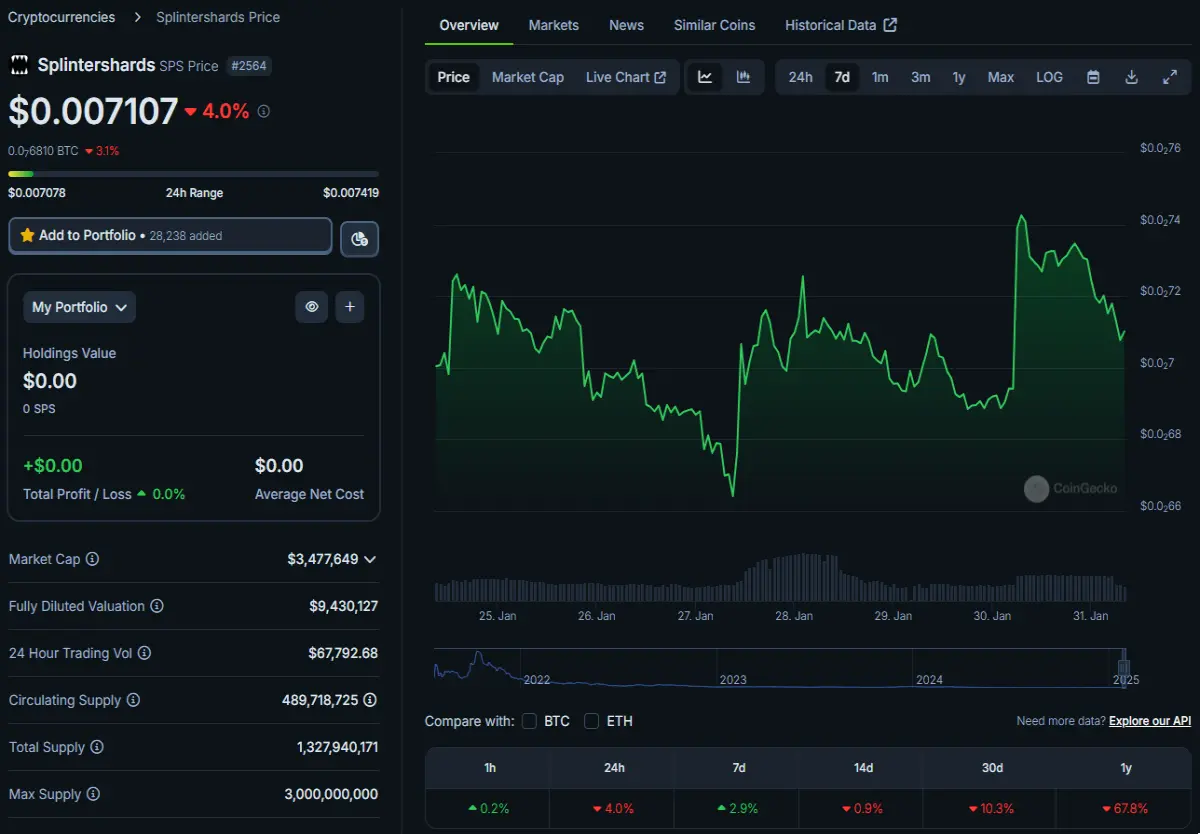Open the chart calendar date picker
Image resolution: width=1200 pixels, height=834 pixels.
(1093, 77)
